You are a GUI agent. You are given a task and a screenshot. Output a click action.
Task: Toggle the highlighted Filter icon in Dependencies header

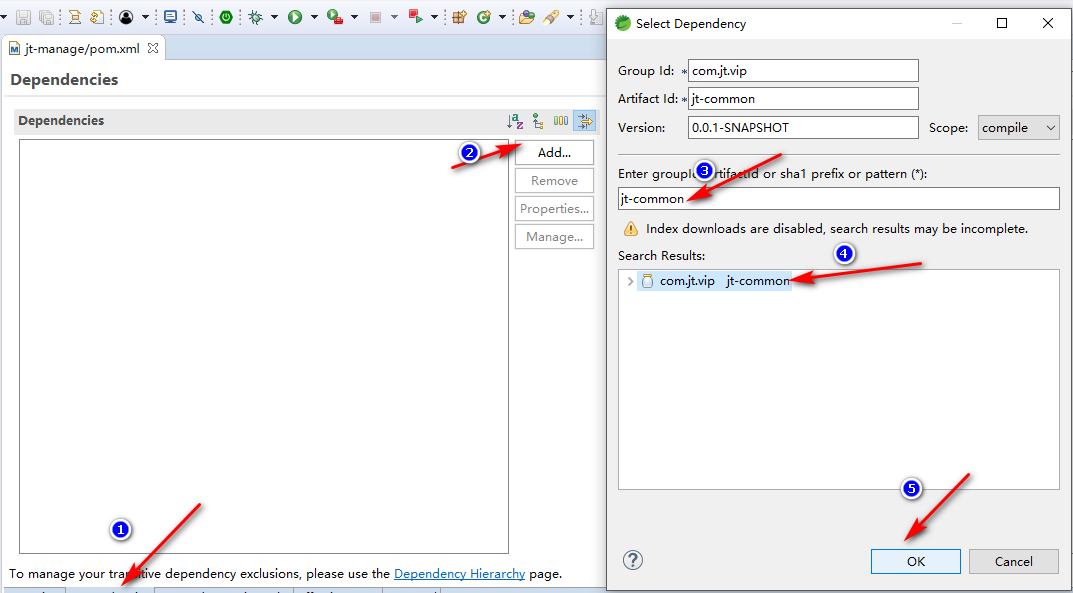(x=585, y=121)
